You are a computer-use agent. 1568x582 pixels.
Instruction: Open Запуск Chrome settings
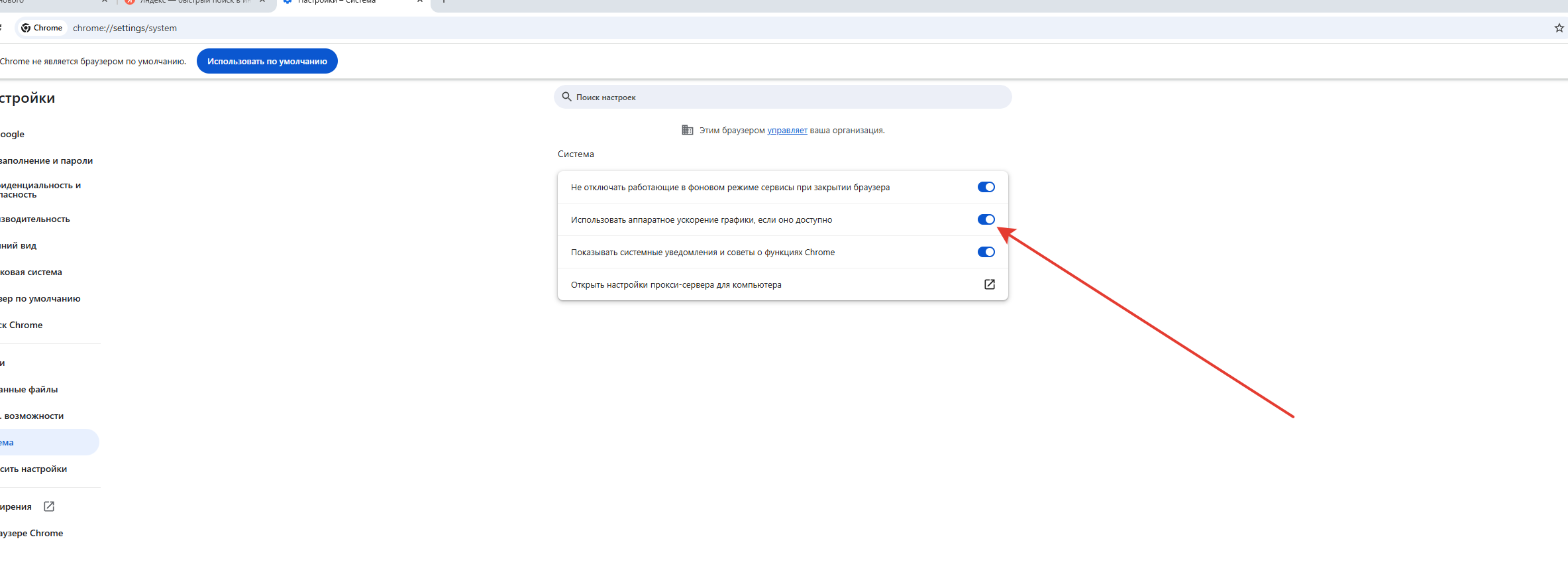click(21, 325)
